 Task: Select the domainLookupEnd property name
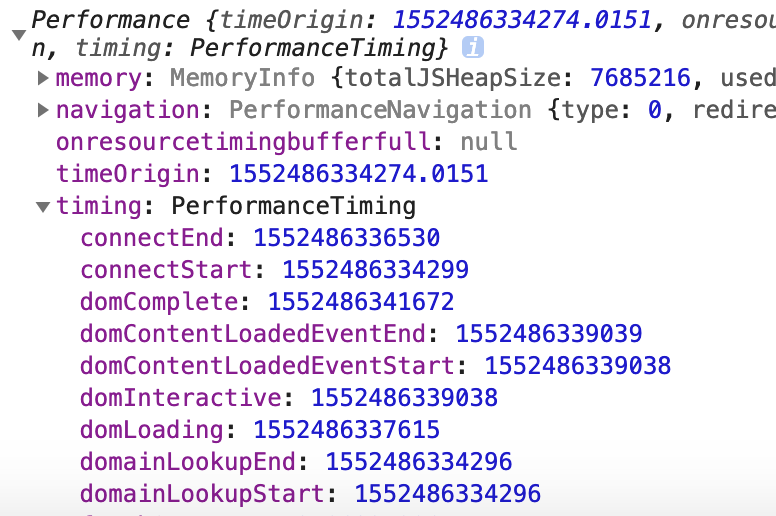click(188, 462)
